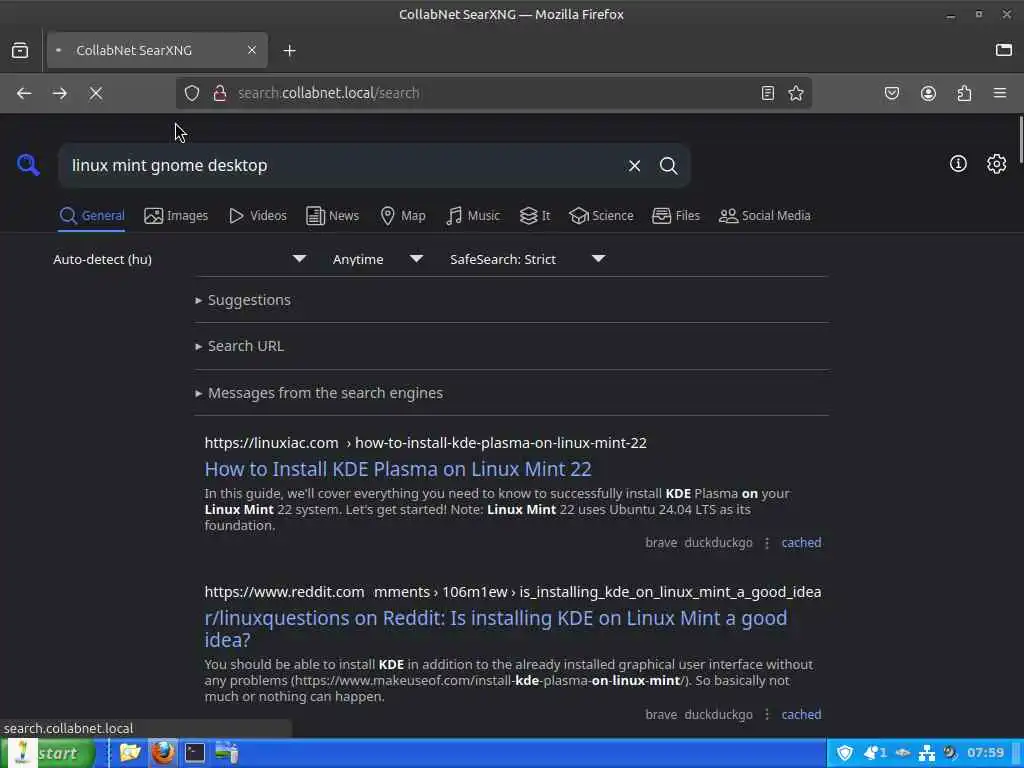The height and width of the screenshot is (768, 1024).
Task: Open the Firefox View icon
Action: tap(20, 50)
